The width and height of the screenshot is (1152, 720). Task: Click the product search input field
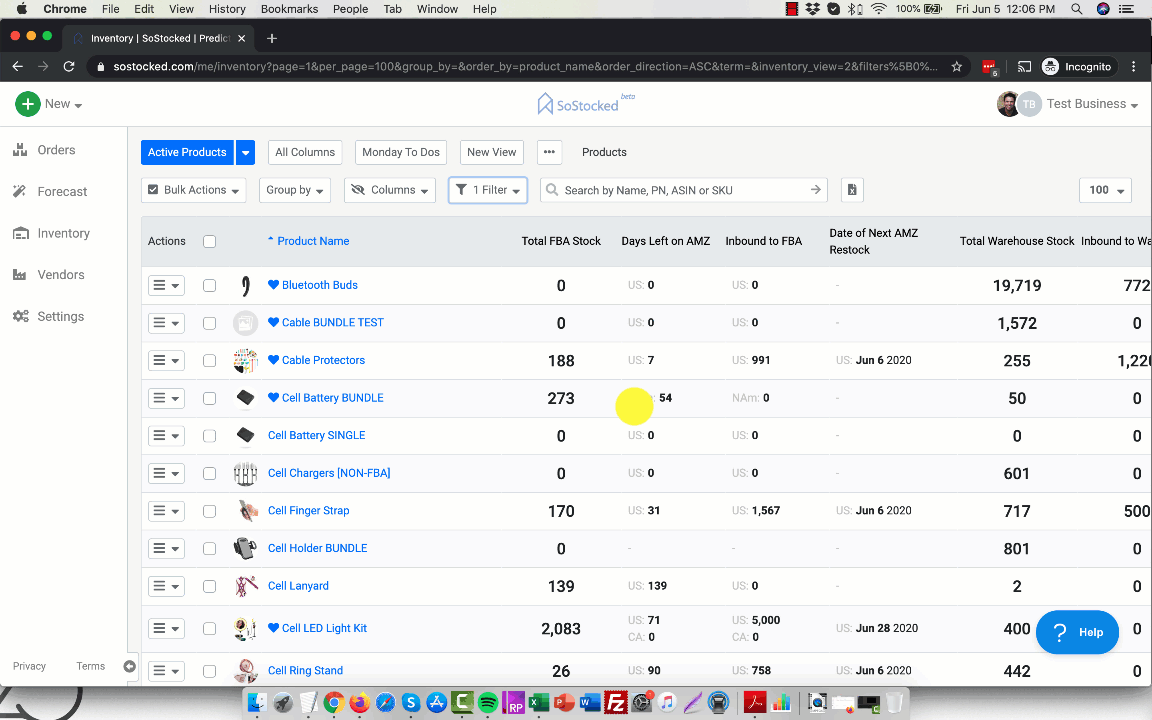coord(683,190)
